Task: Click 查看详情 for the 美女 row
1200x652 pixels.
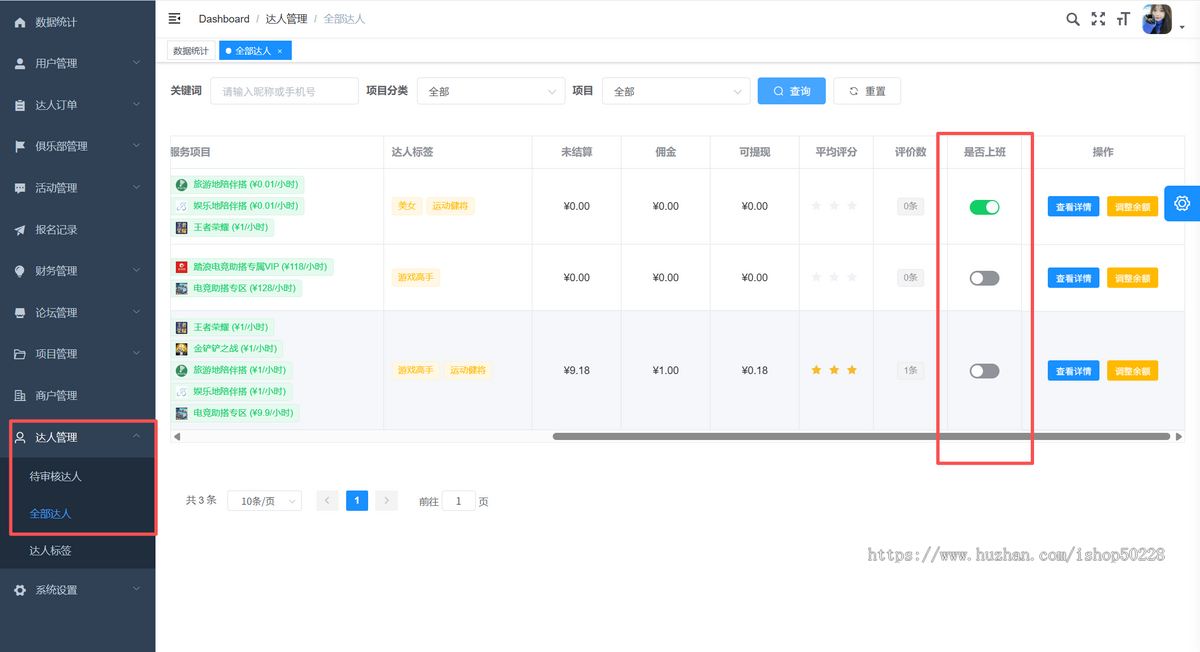Action: point(1074,207)
